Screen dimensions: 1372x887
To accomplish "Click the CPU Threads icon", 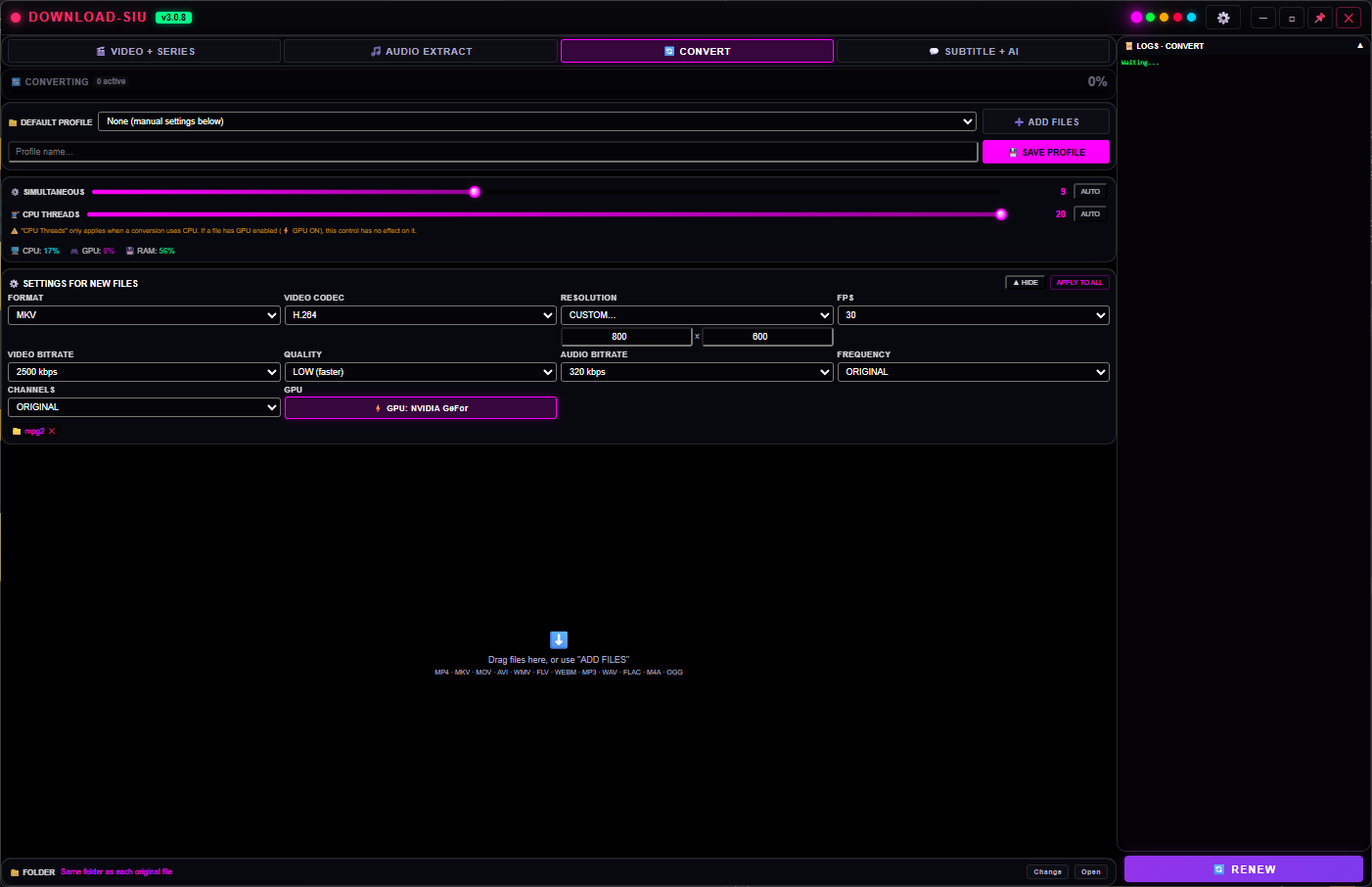I will point(15,214).
